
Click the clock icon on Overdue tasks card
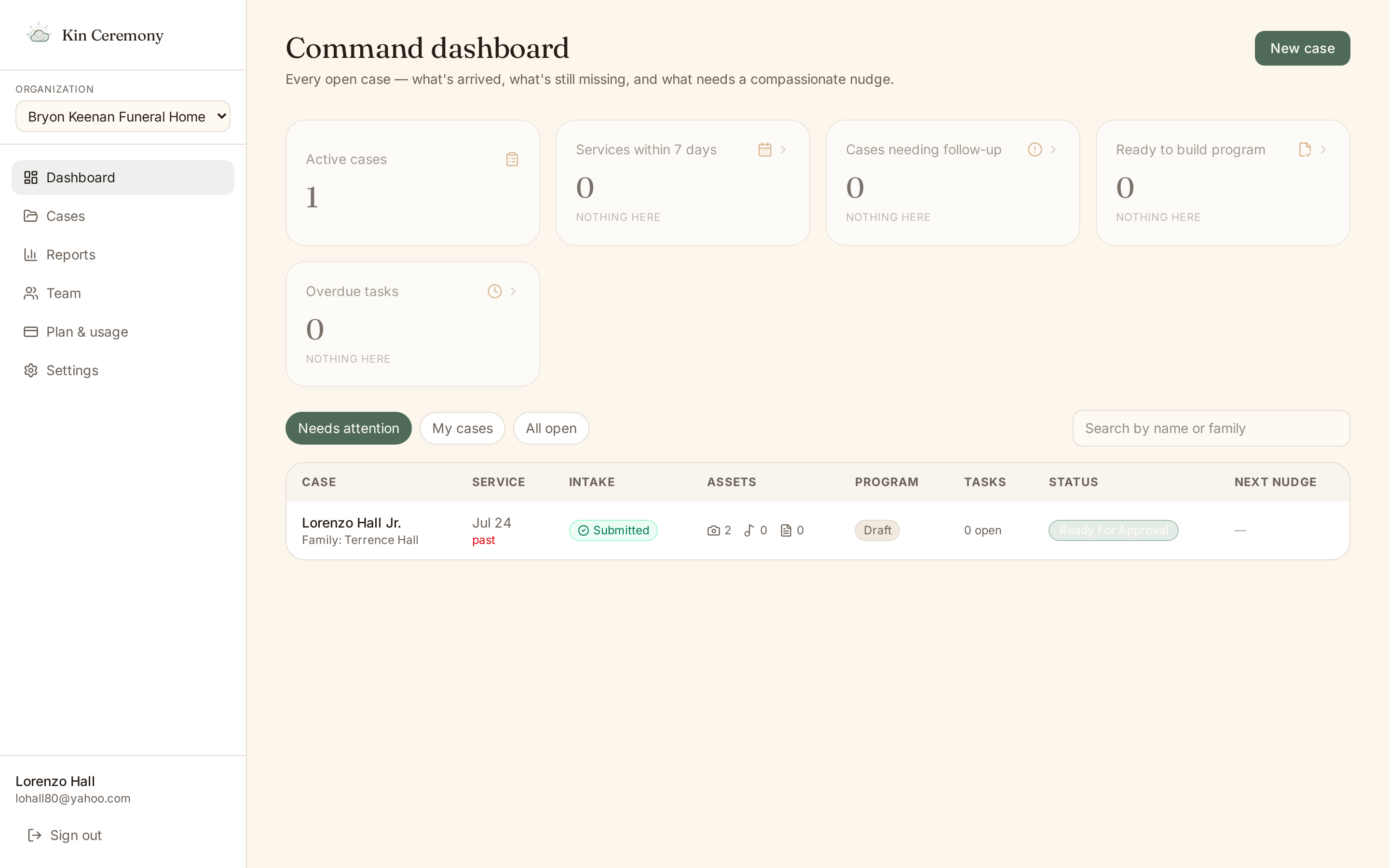(x=494, y=291)
